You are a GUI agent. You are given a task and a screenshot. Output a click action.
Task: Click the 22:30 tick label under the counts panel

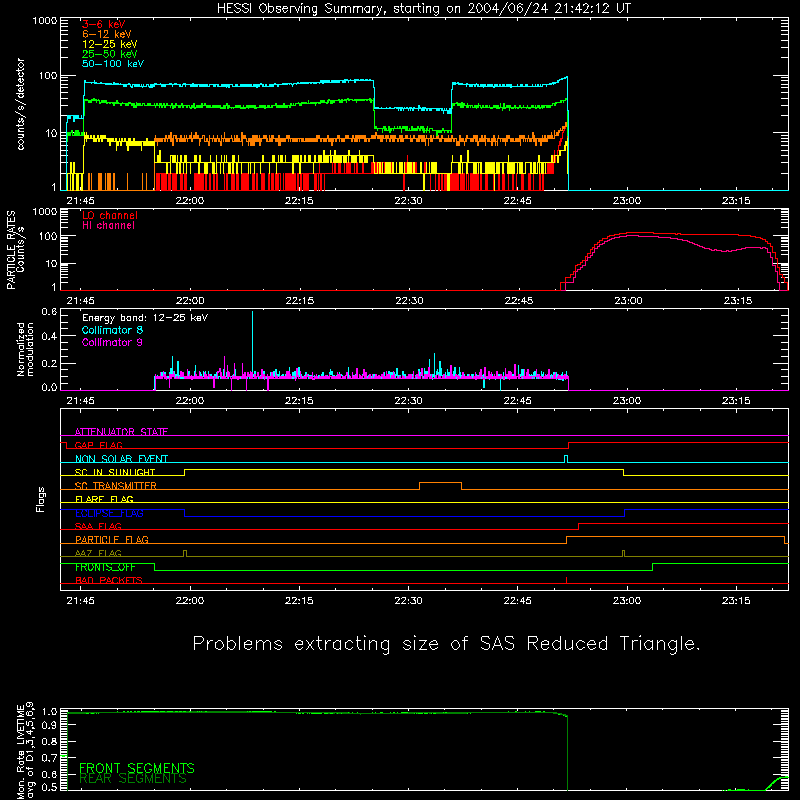tap(408, 201)
